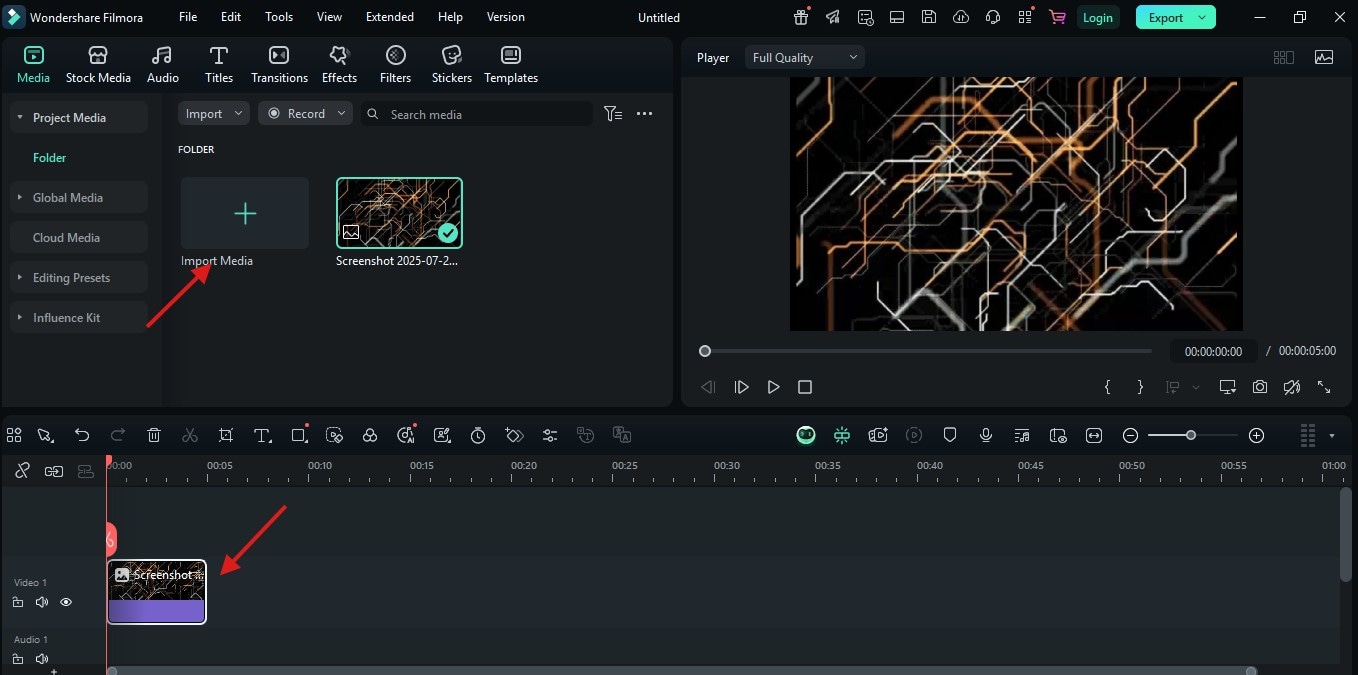This screenshot has width=1358, height=675.
Task: Go to the Transitions tab
Action: click(x=279, y=65)
